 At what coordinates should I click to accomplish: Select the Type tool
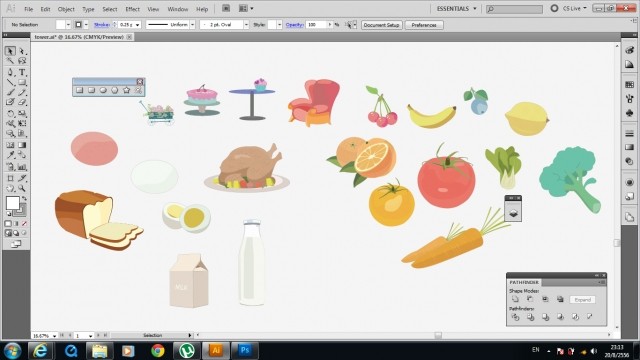tap(22, 73)
